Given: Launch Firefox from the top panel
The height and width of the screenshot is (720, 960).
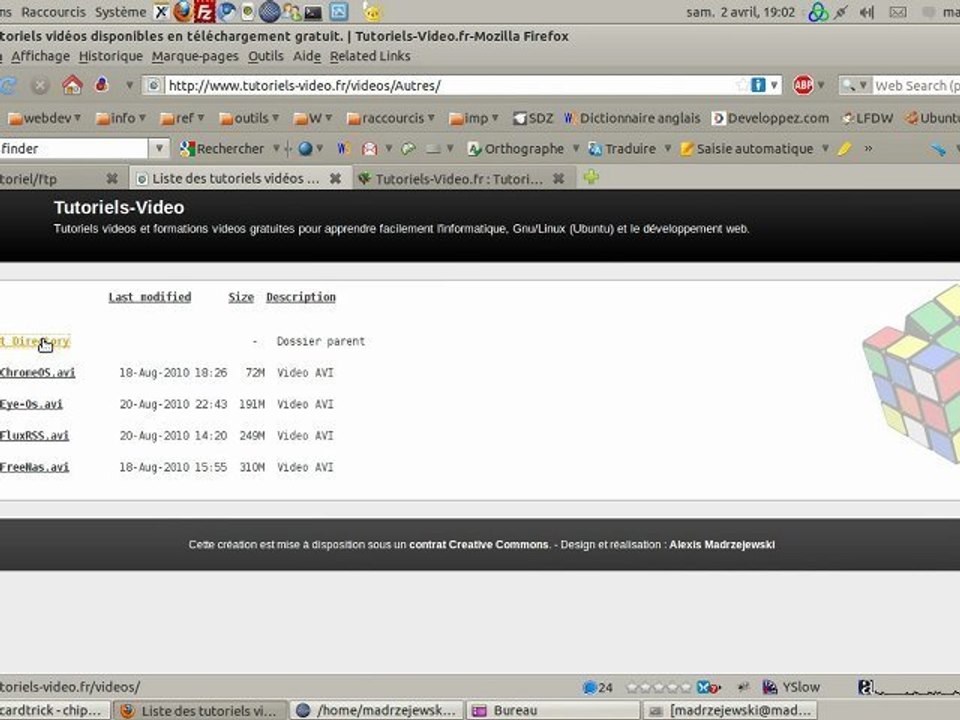Looking at the screenshot, I should click(x=182, y=11).
